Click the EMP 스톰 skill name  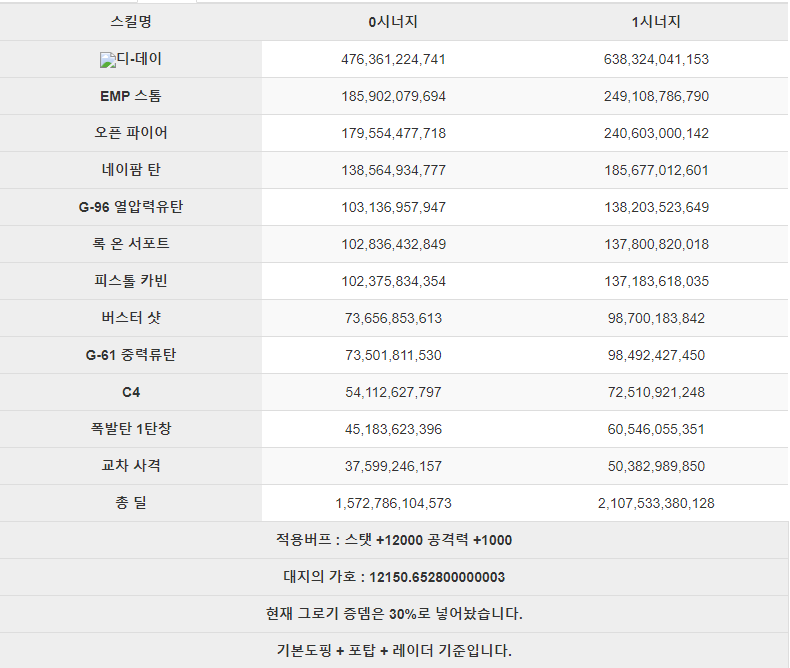131,96
